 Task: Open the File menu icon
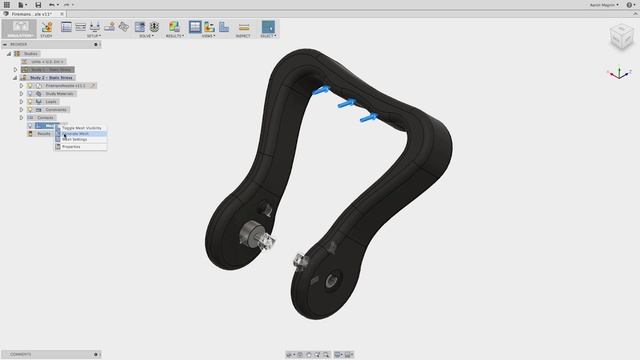click(x=21, y=5)
